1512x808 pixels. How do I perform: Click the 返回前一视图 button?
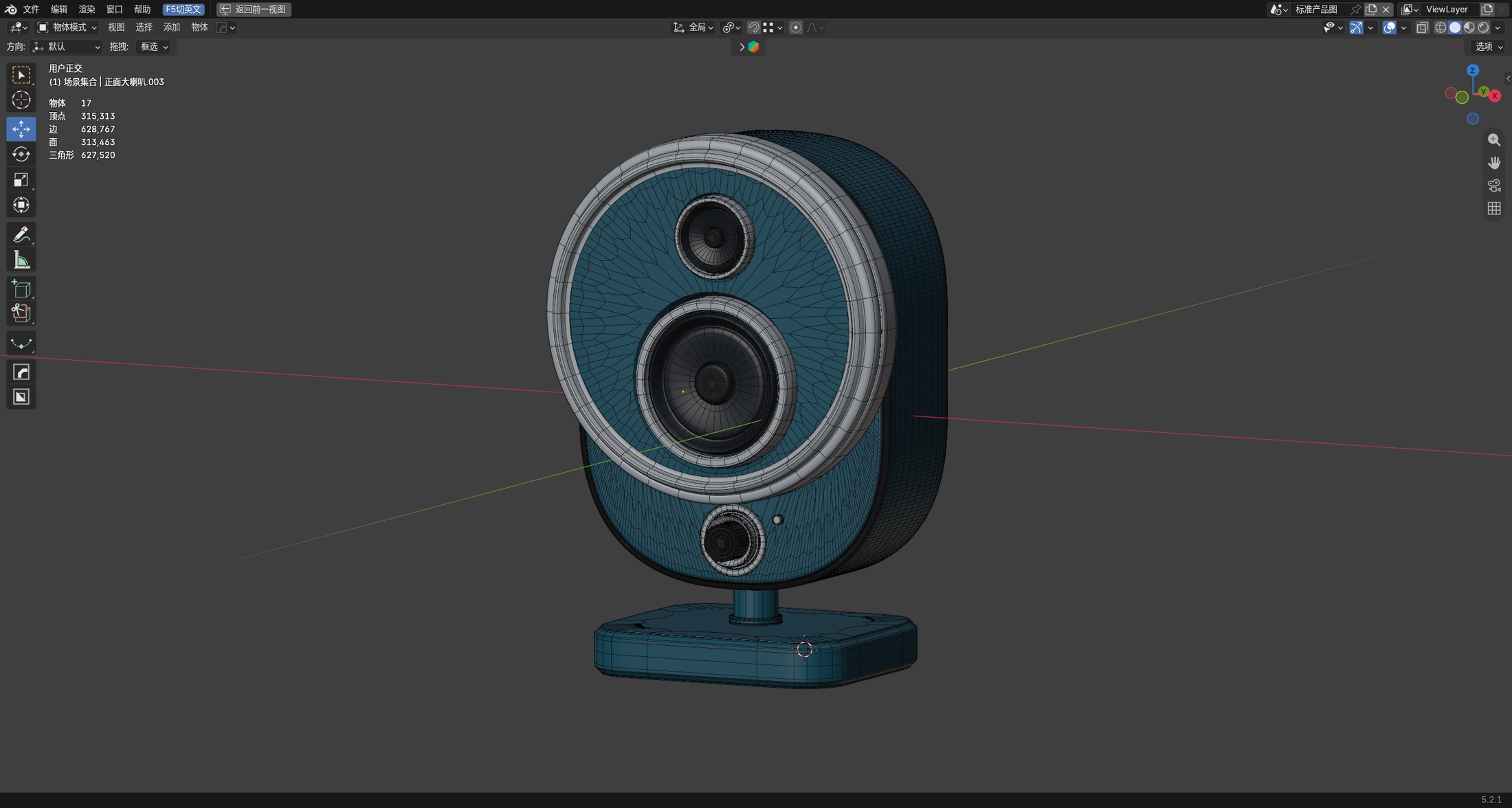pyautogui.click(x=254, y=10)
